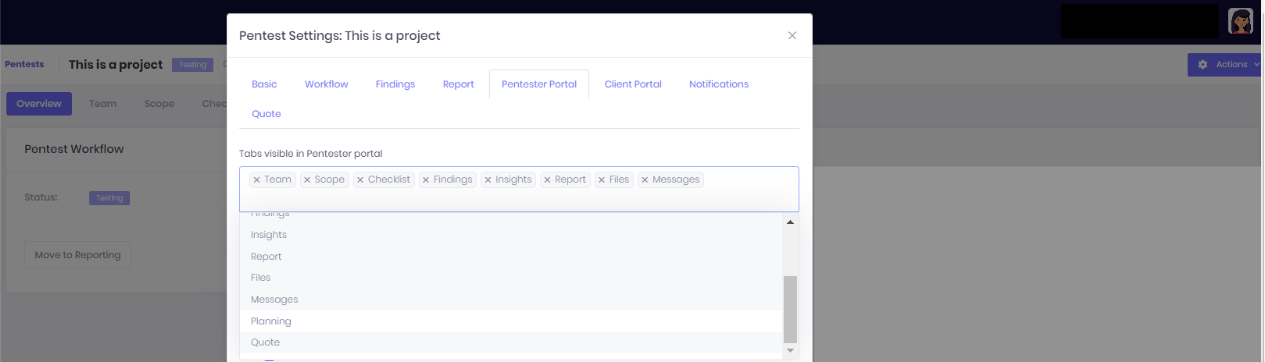The image size is (1265, 362).
Task: Open the Team page tab
Action: (x=103, y=103)
